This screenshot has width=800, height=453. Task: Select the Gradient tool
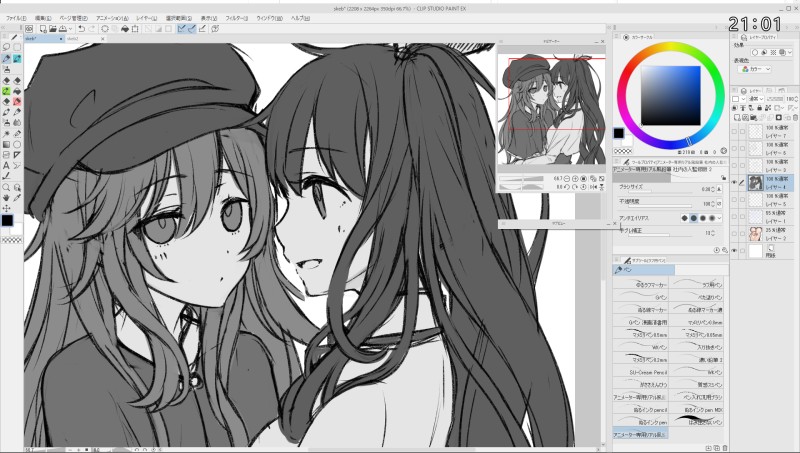(x=6, y=144)
